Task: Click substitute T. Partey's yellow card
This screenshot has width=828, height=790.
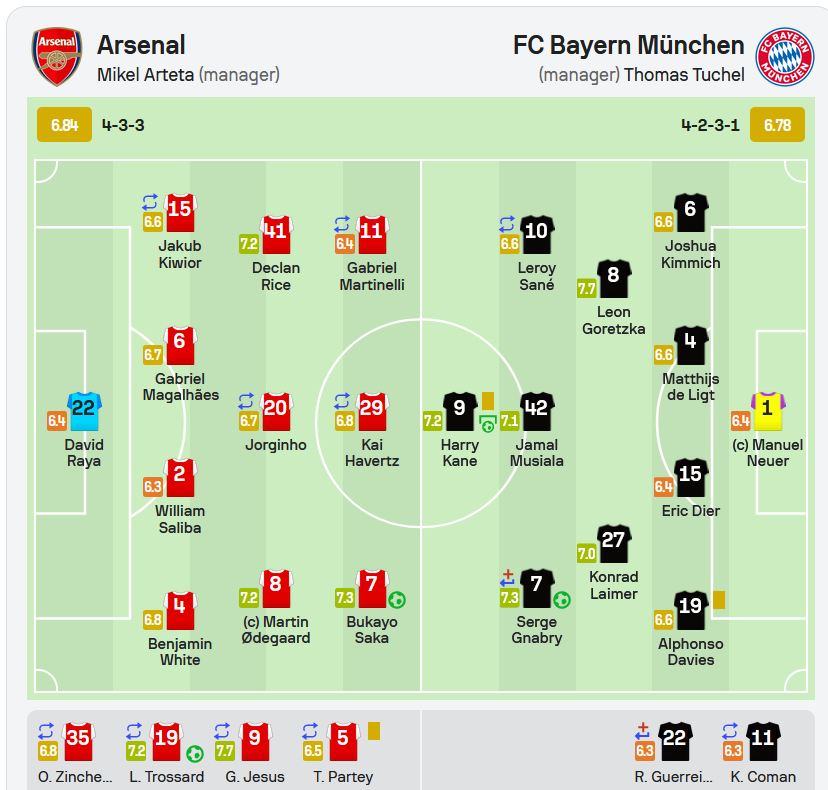Action: (x=374, y=731)
